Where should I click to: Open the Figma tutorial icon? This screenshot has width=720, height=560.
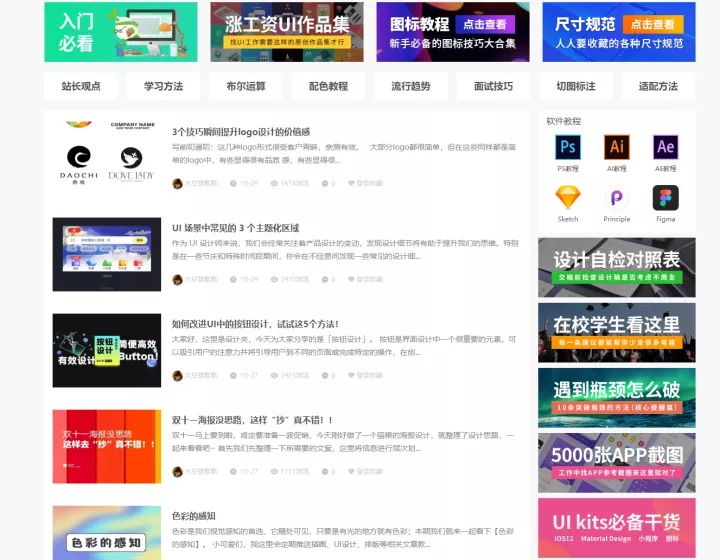pyautogui.click(x=665, y=198)
